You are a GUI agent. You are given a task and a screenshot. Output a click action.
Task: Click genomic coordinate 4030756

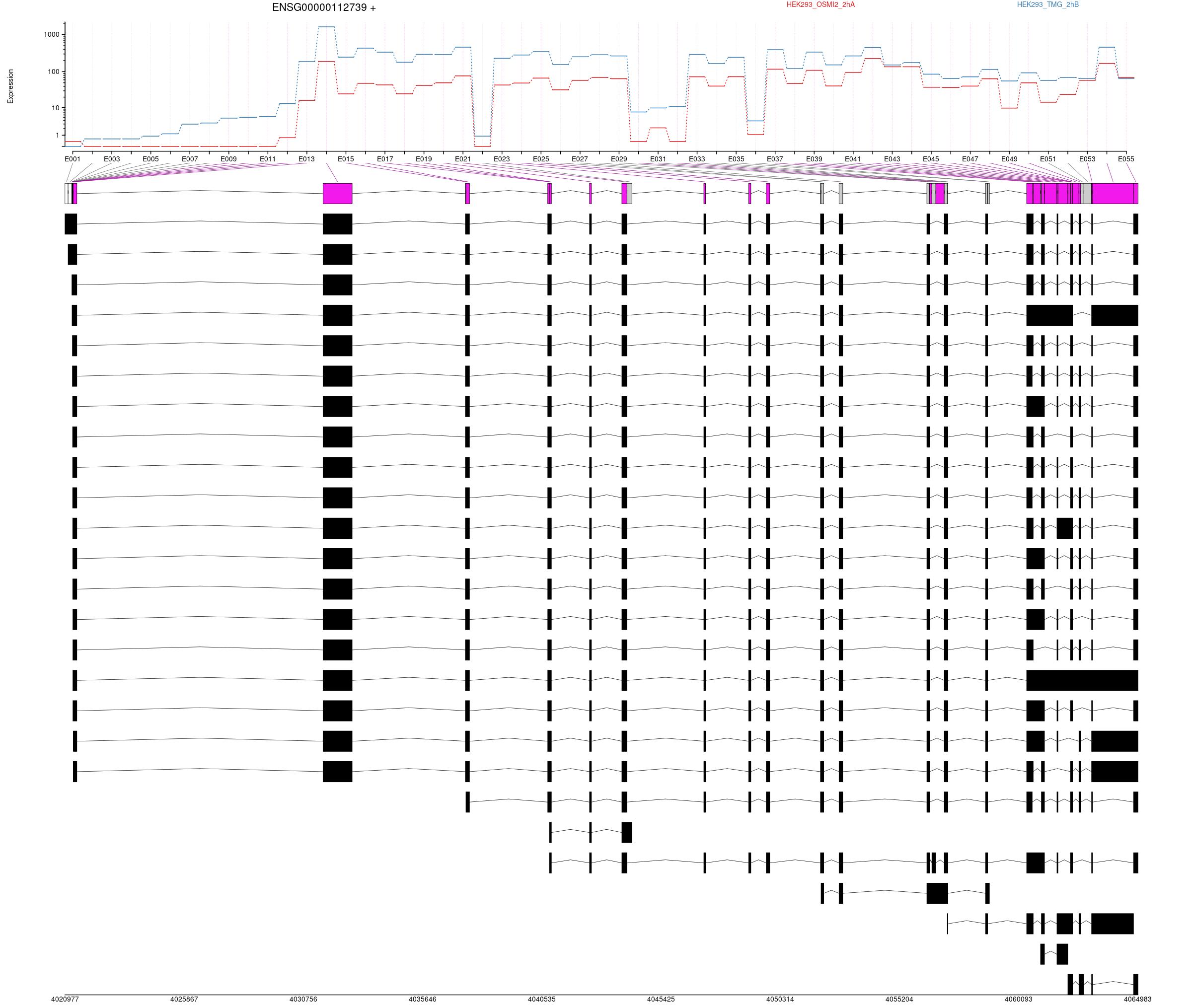[303, 1000]
